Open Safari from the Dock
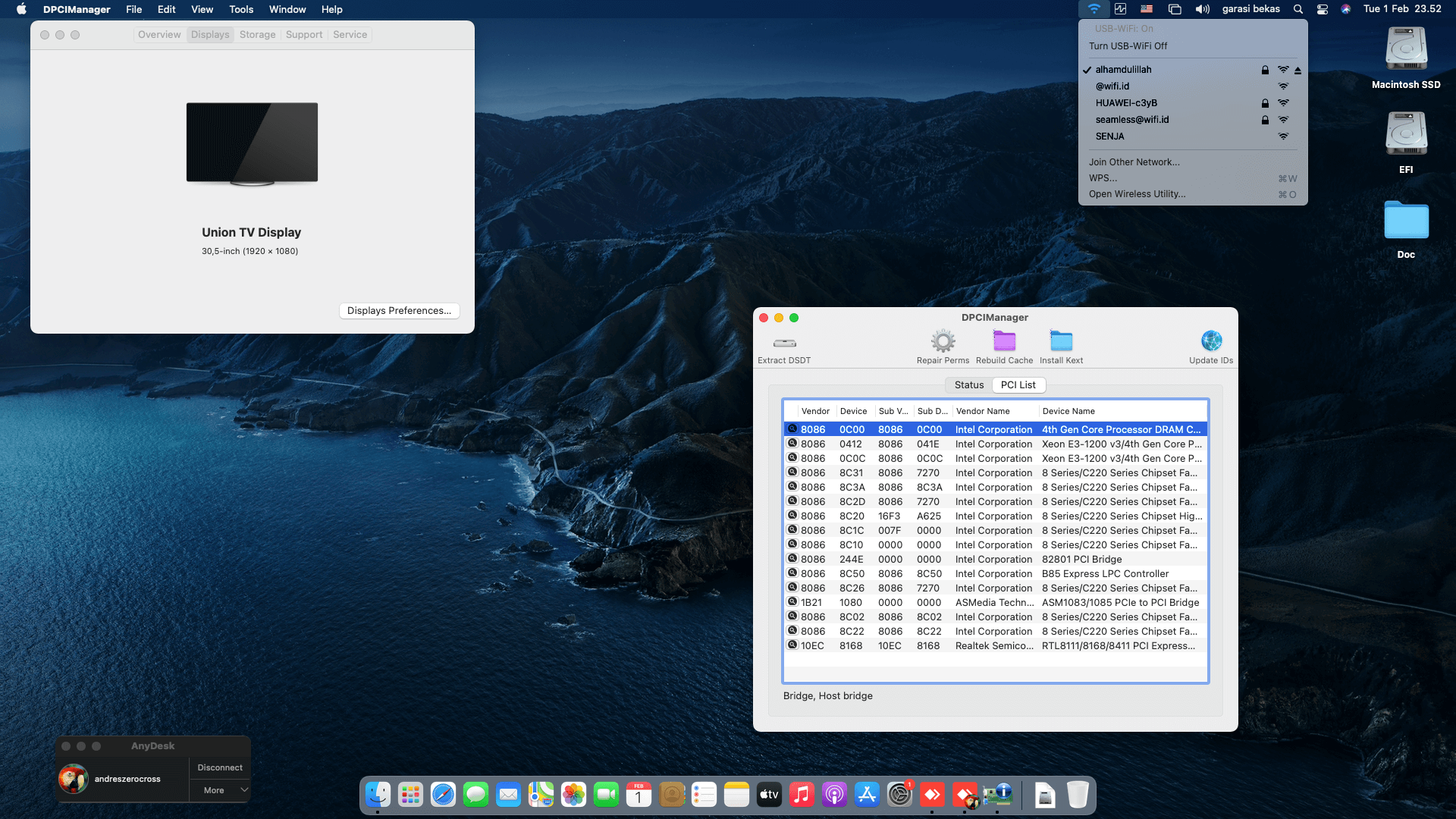The width and height of the screenshot is (1456, 819). [x=443, y=795]
